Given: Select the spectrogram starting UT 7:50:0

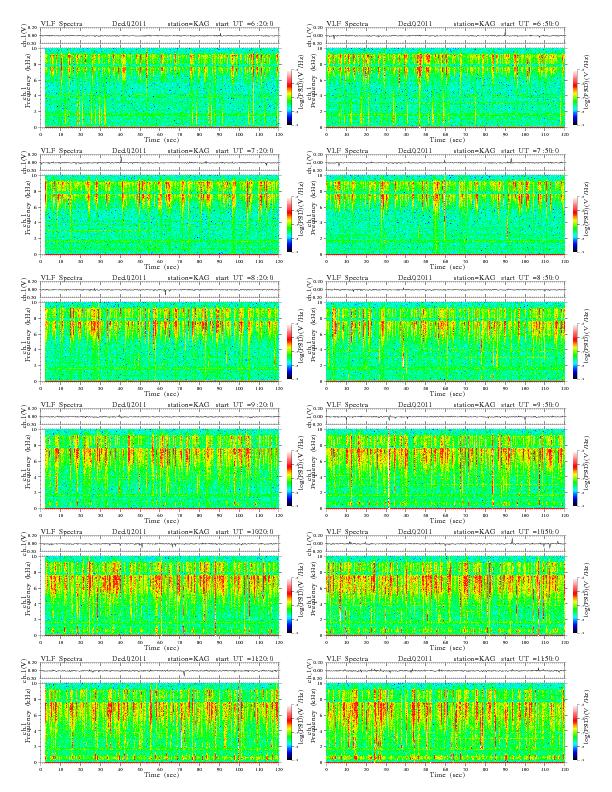Looking at the screenshot, I should 445,215.
